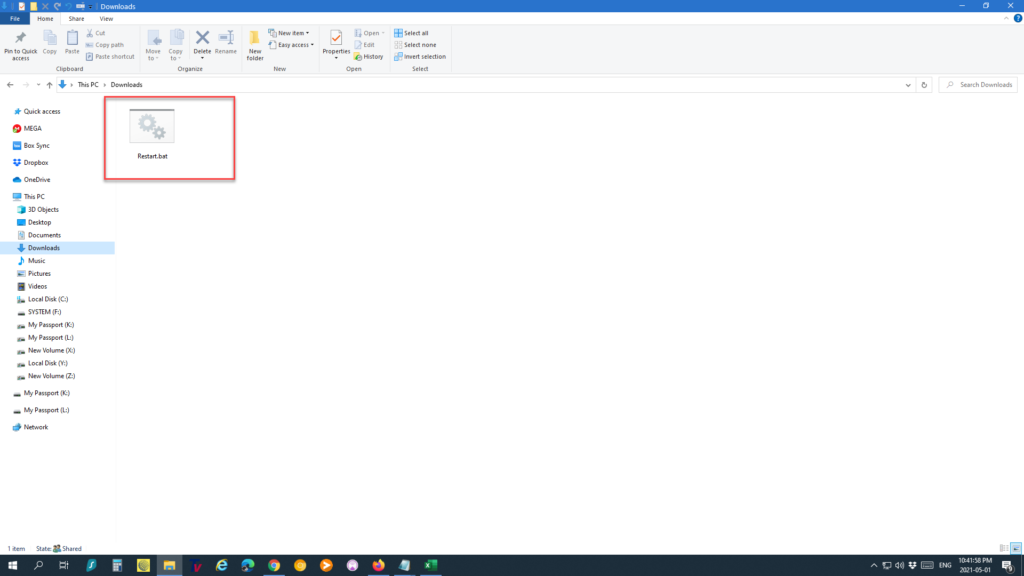Open History in the Open group
The image size is (1024, 576).
click(368, 57)
